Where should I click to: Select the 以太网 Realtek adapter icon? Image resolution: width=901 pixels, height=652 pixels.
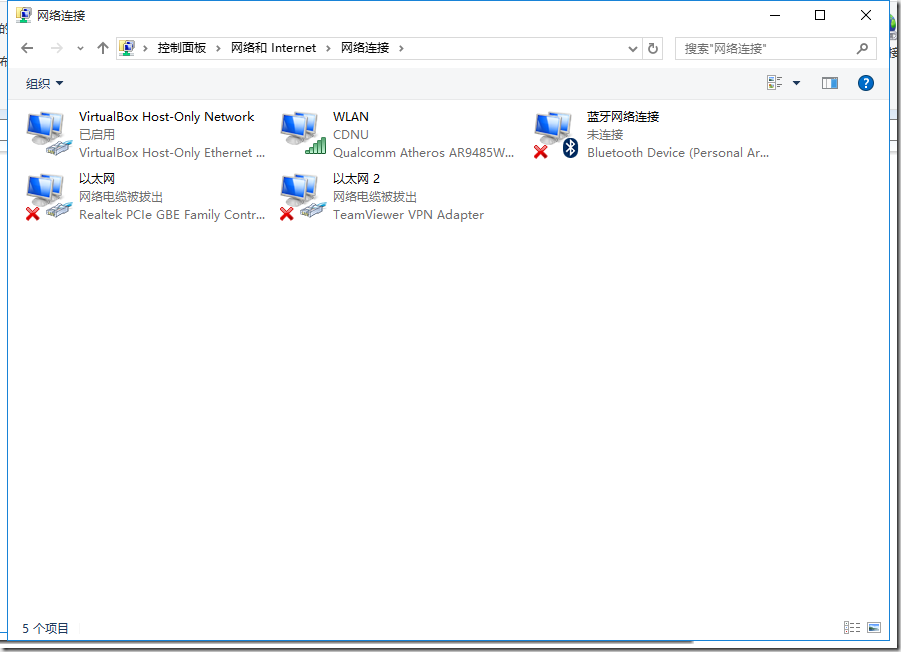coord(48,197)
